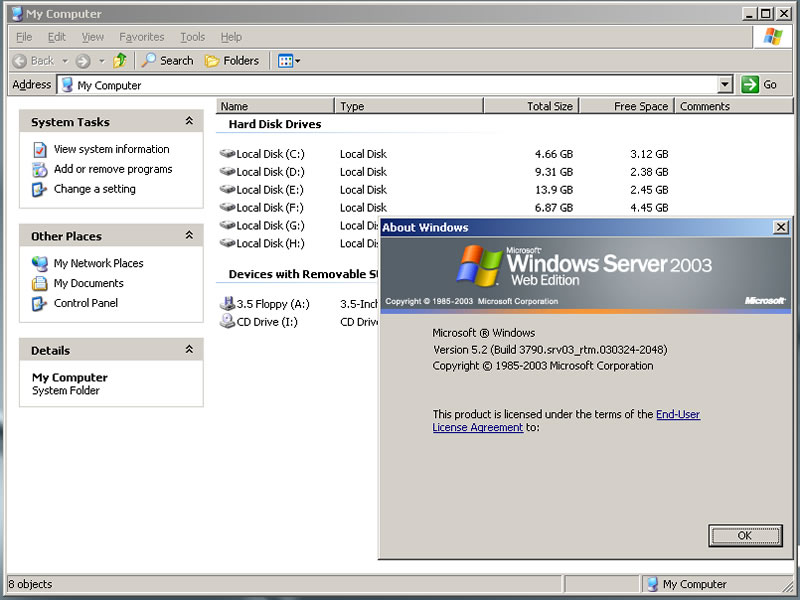Sort by the Type column header
Viewport: 800px width, 600px height.
point(409,106)
